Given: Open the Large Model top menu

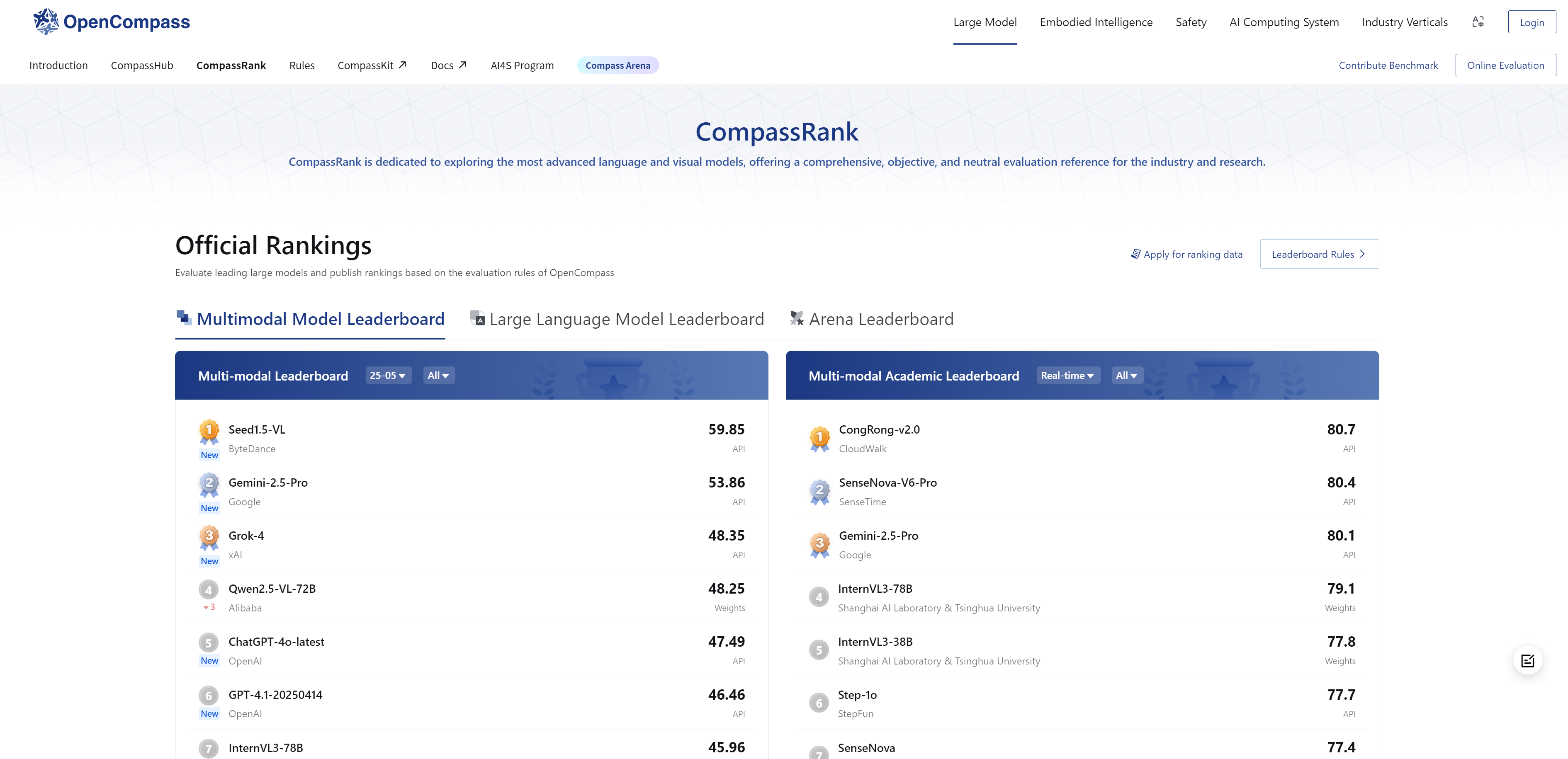Looking at the screenshot, I should tap(985, 22).
